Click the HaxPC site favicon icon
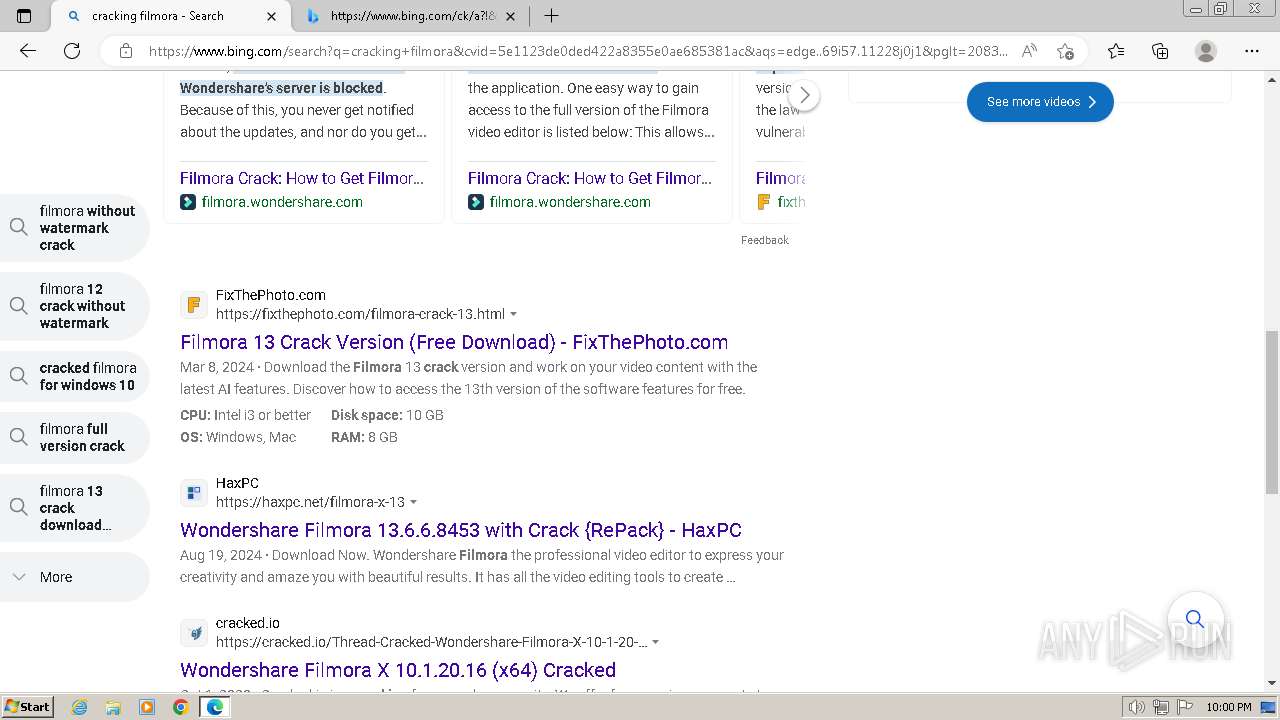Viewport: 1280px width, 720px height. point(194,493)
